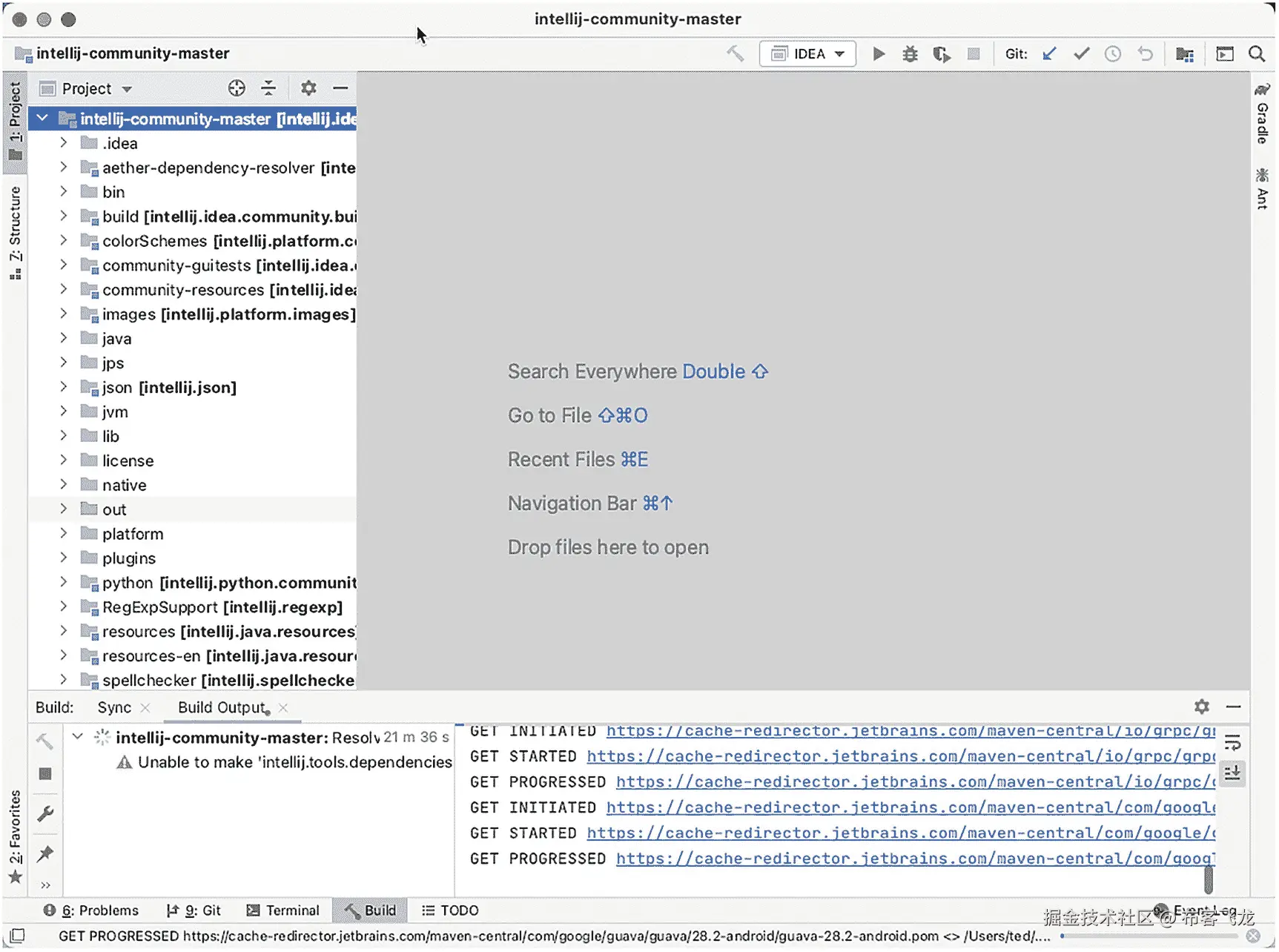The width and height of the screenshot is (1279, 952).
Task: Open the GET INITIATED com/google URL
Action: (910, 807)
